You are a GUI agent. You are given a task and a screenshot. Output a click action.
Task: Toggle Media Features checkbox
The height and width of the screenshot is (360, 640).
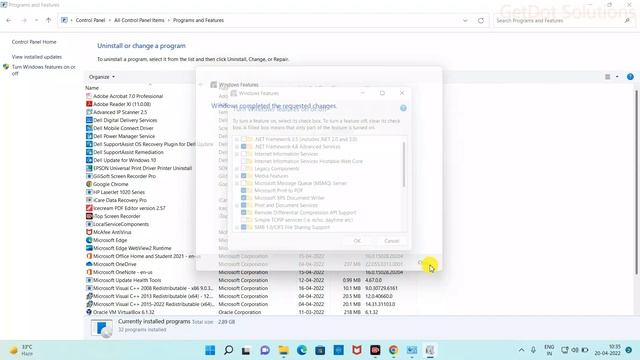click(x=244, y=176)
